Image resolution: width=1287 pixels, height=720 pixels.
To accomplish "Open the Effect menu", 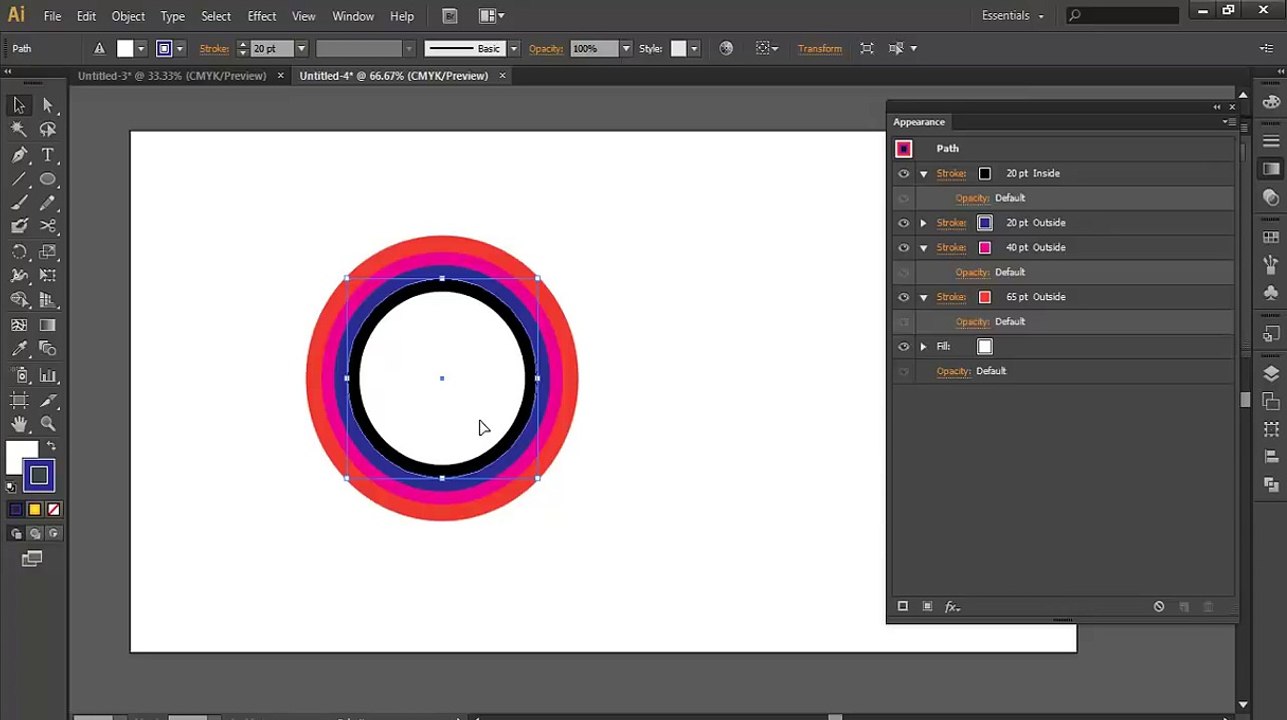I will [261, 16].
